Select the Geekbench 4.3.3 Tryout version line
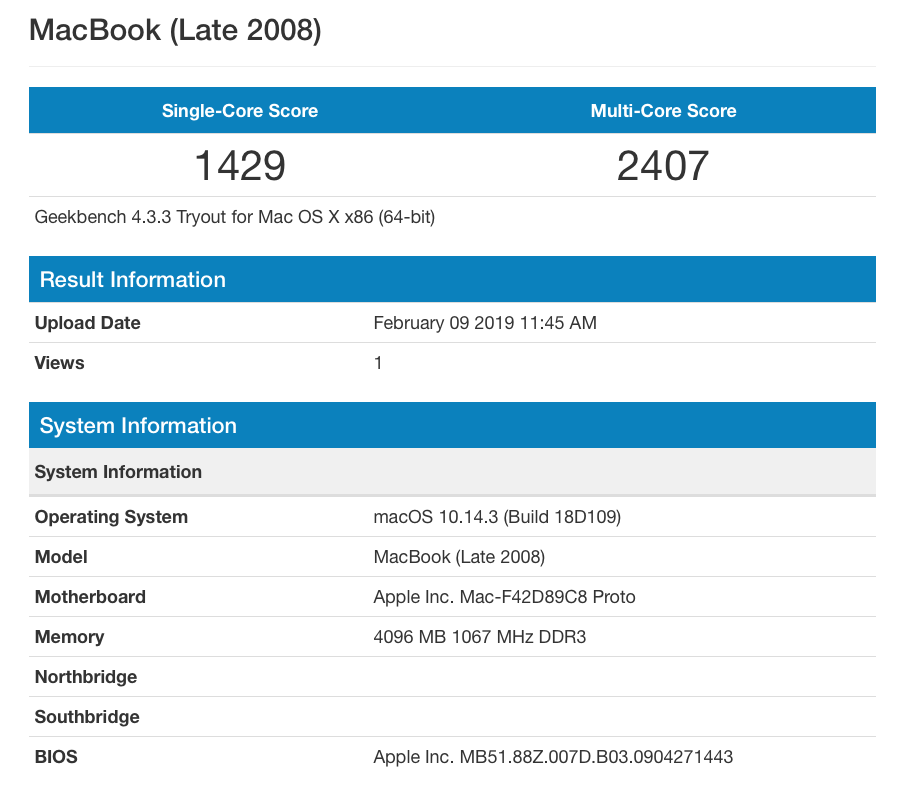This screenshot has width=905, height=792. (235, 217)
